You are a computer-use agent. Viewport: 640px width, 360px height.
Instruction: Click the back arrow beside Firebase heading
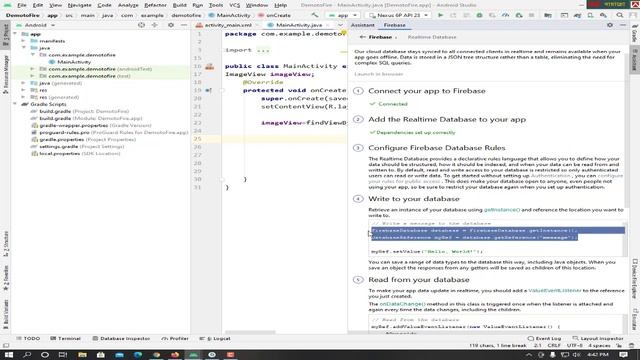point(362,37)
